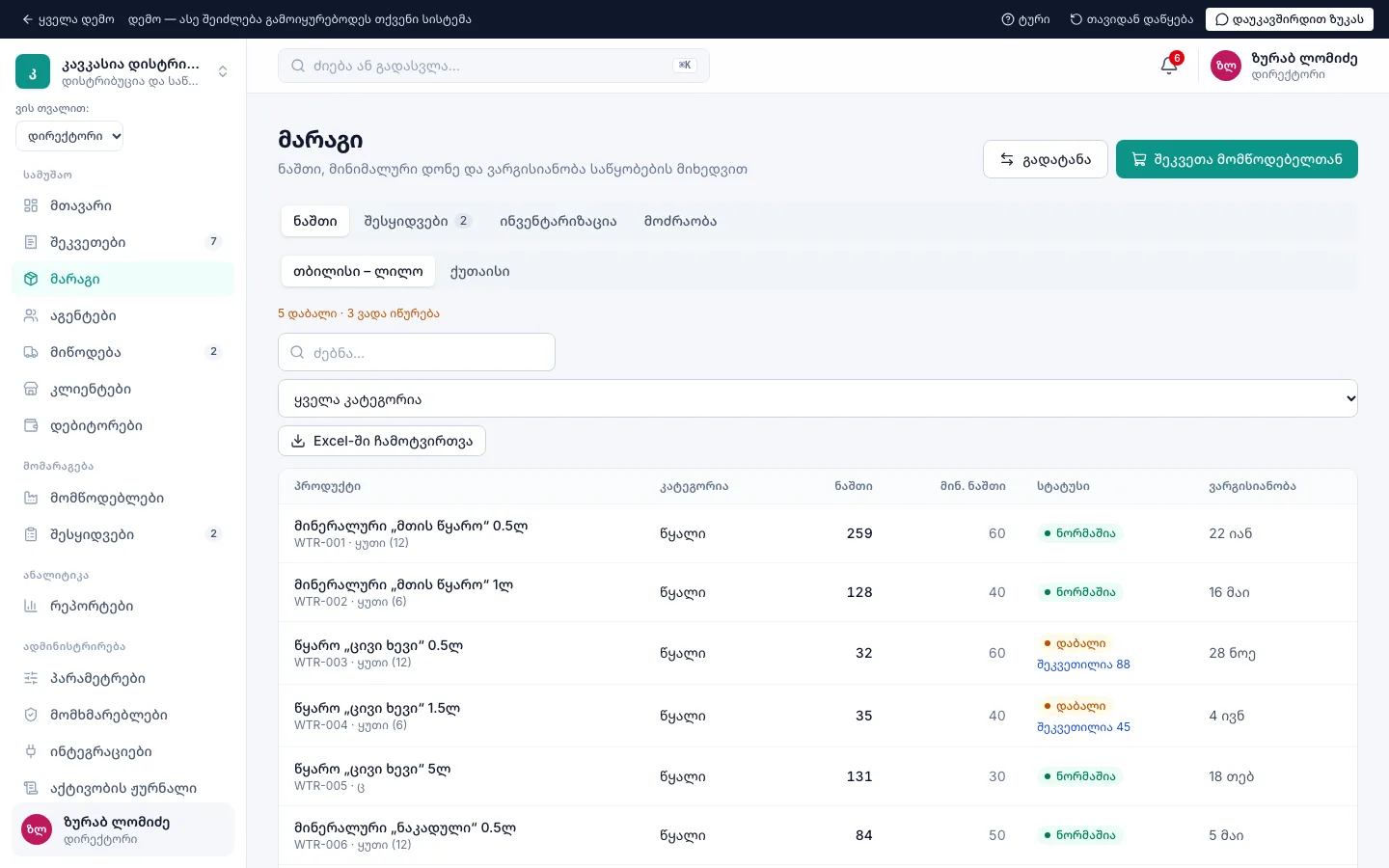Image resolution: width=1389 pixels, height=868 pixels.
Task: Click the მთავარი dashboard icon in sidebar
Action: point(31,205)
